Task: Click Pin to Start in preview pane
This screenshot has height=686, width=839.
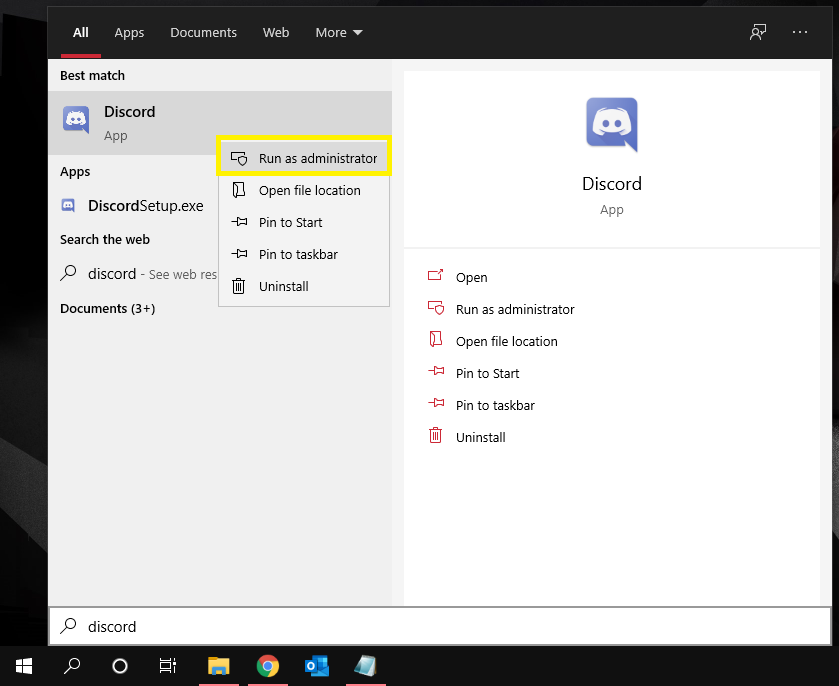Action: [487, 374]
